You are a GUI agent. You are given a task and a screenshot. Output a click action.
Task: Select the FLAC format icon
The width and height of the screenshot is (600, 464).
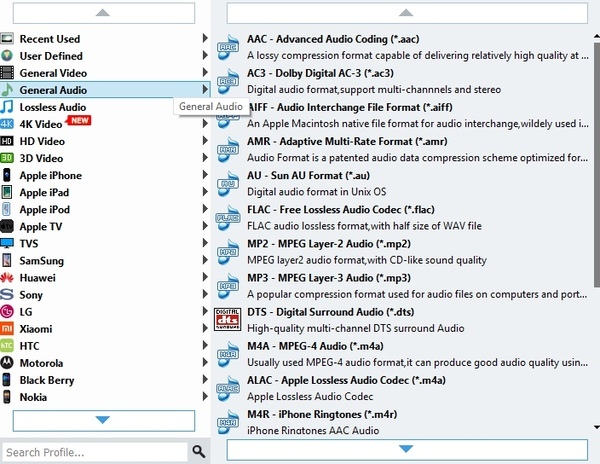229,217
